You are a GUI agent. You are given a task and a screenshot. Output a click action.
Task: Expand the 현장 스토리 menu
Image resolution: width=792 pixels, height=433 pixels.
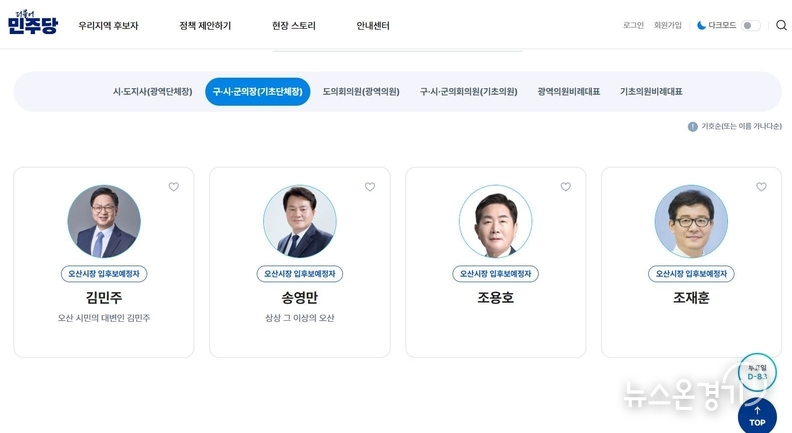pyautogui.click(x=293, y=25)
